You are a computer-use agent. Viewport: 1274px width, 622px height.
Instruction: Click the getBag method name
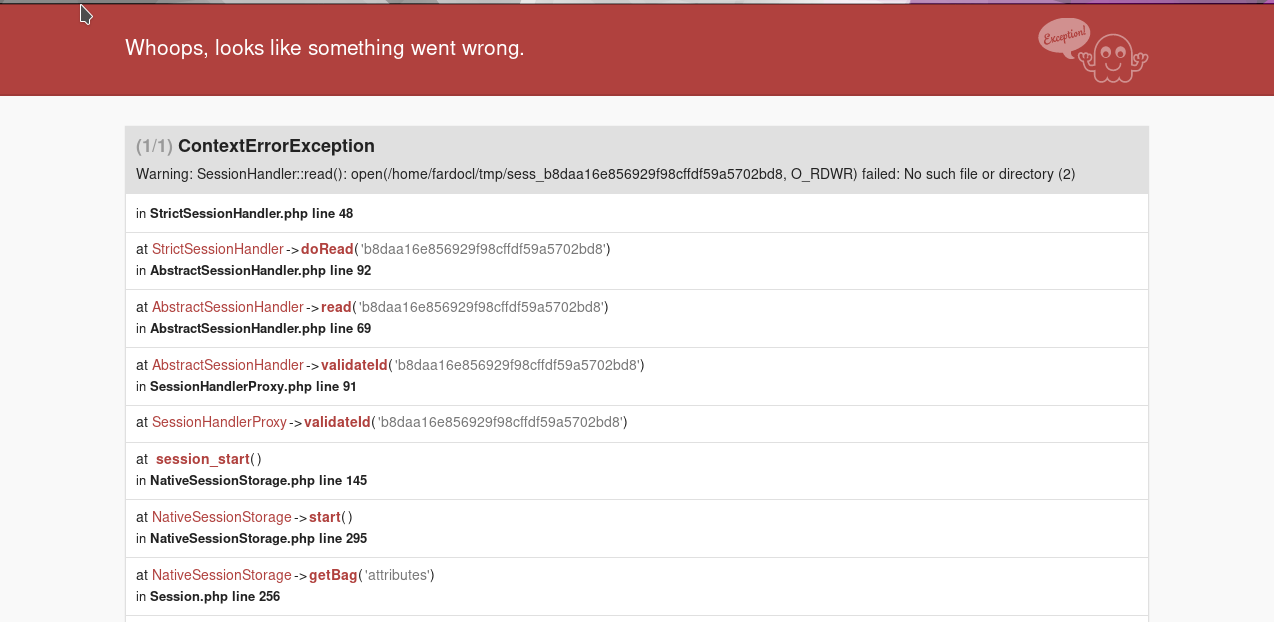(333, 575)
